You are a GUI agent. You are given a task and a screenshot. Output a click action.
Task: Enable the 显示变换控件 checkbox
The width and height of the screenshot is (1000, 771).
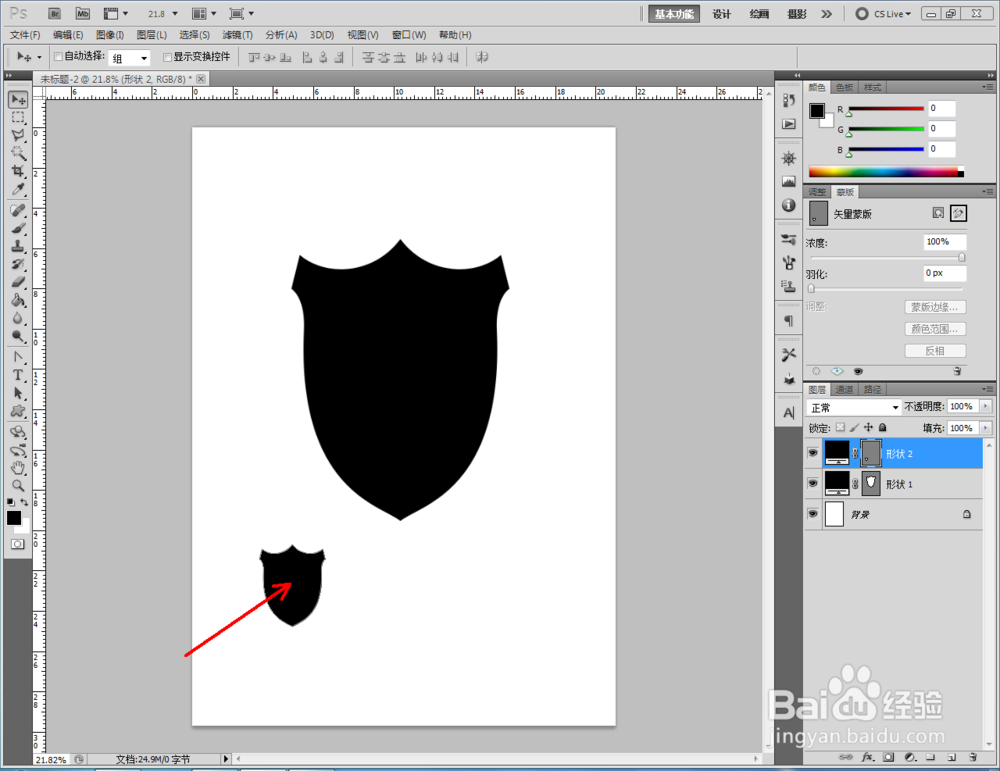click(168, 57)
